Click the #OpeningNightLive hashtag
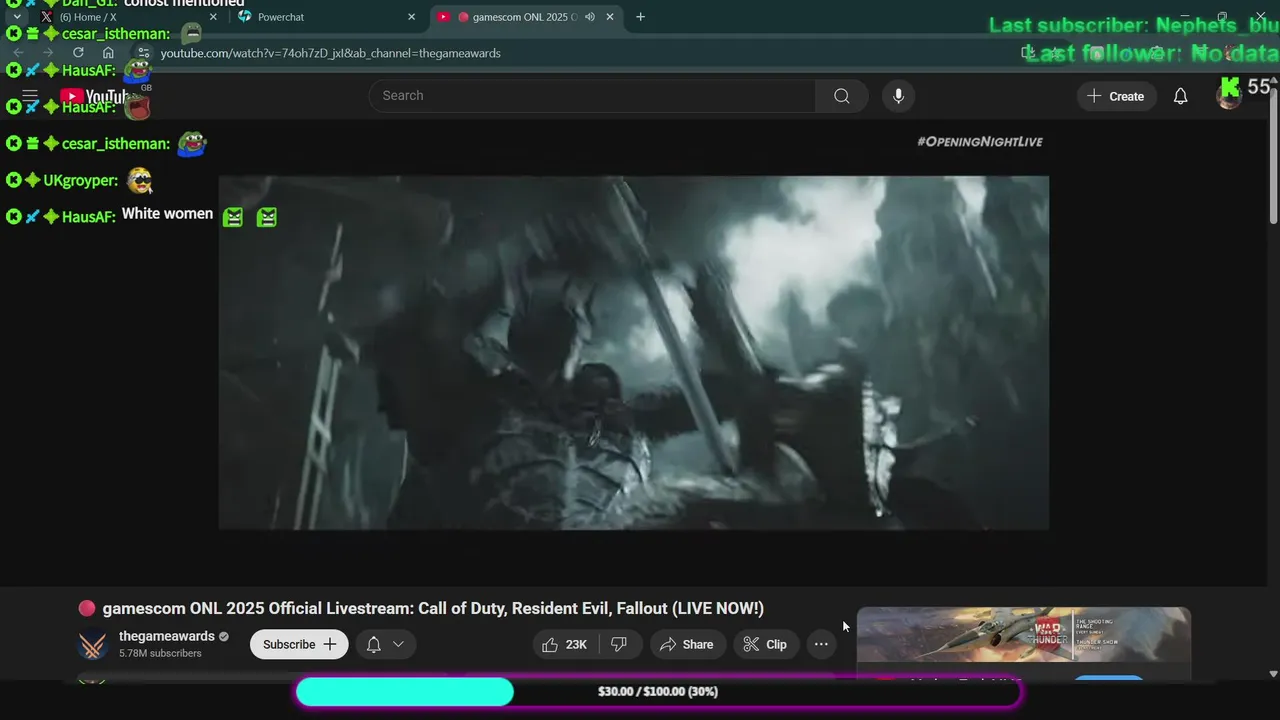The image size is (1280, 720). click(x=980, y=142)
